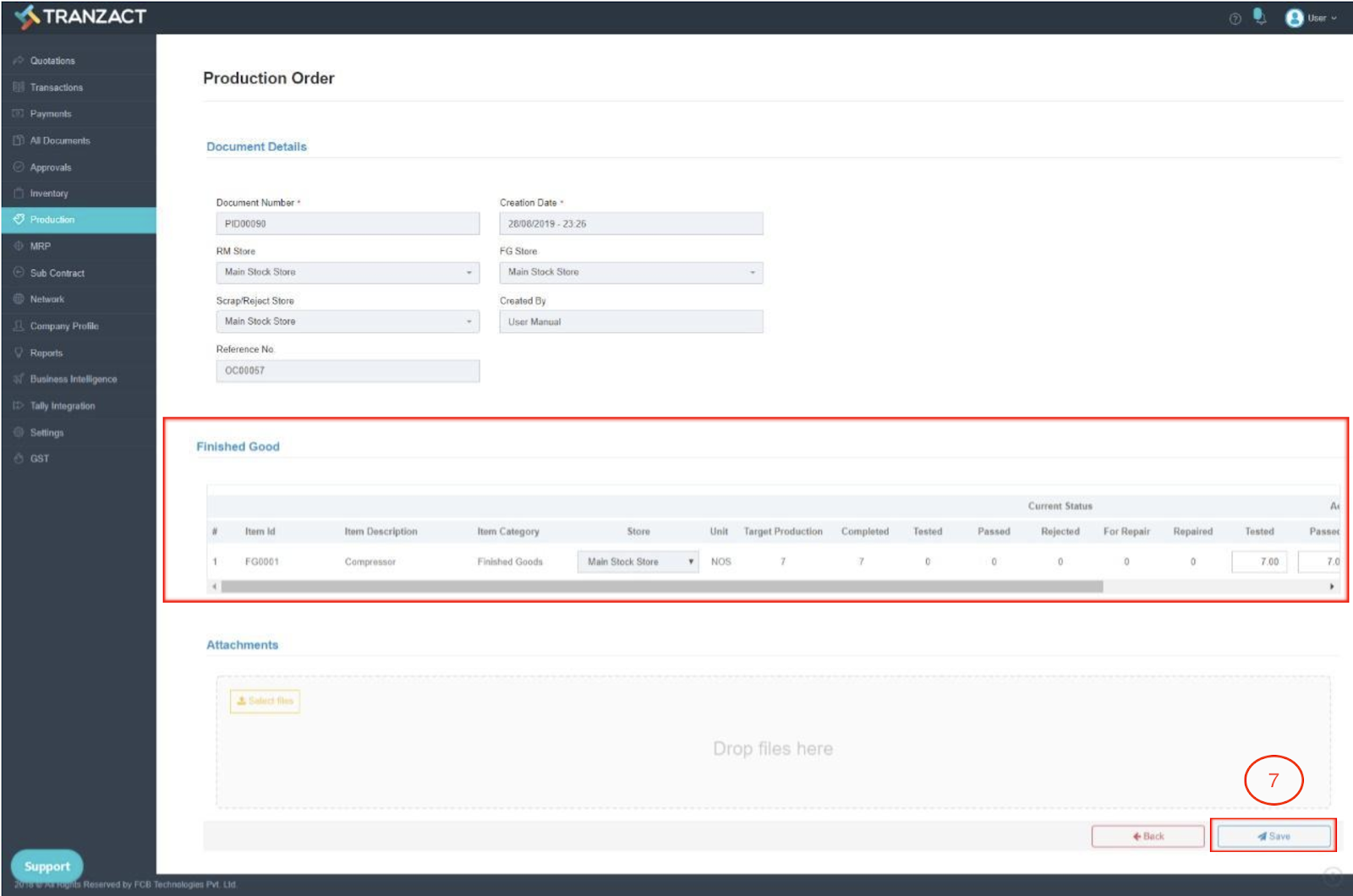Click the horizontal table scrollbar thumb
The width and height of the screenshot is (1353, 896).
(x=662, y=586)
